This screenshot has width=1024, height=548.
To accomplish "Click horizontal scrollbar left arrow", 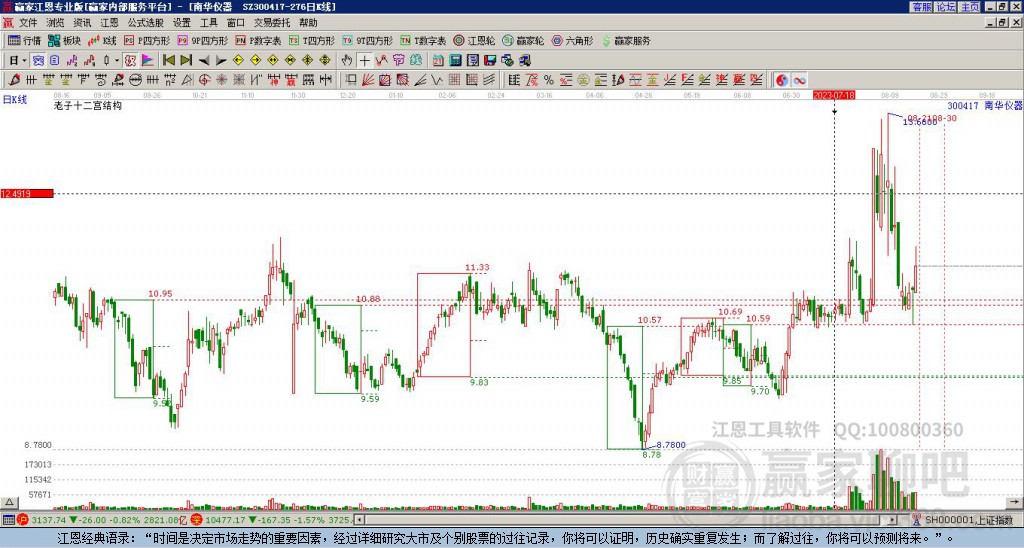I will (x=359, y=520).
